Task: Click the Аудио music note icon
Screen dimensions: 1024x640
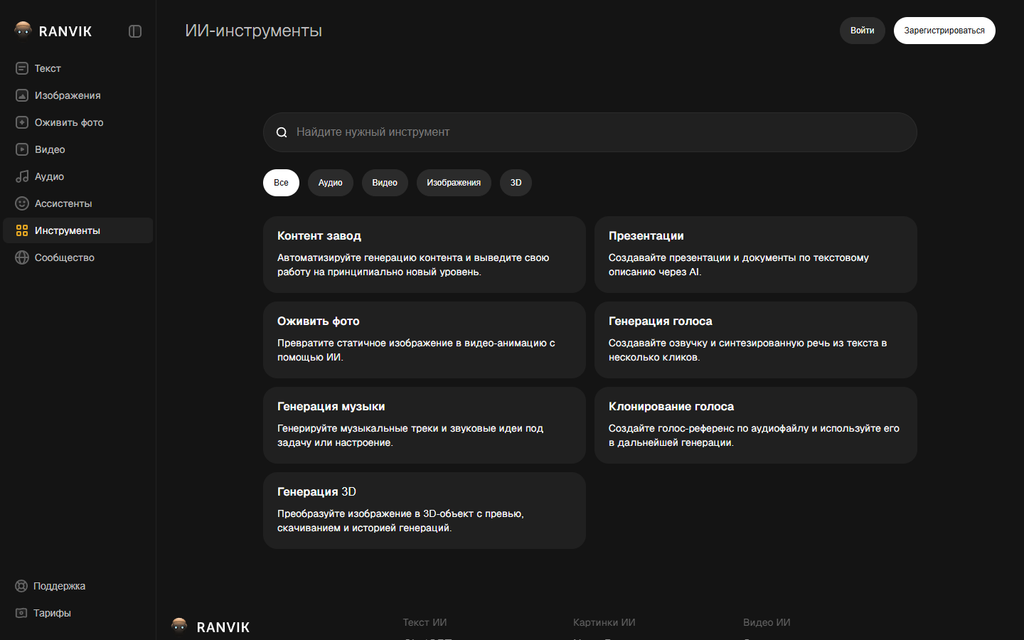Action: coord(22,176)
